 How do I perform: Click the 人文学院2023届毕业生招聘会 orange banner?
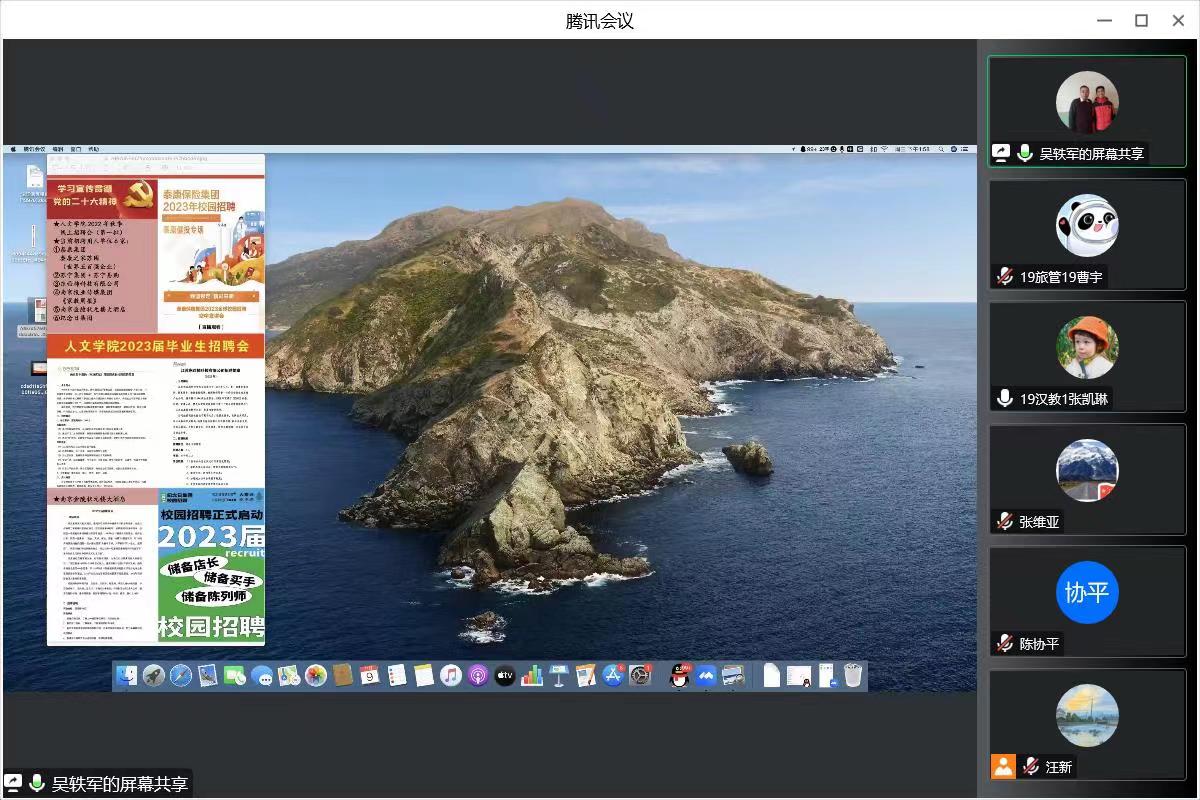156,346
